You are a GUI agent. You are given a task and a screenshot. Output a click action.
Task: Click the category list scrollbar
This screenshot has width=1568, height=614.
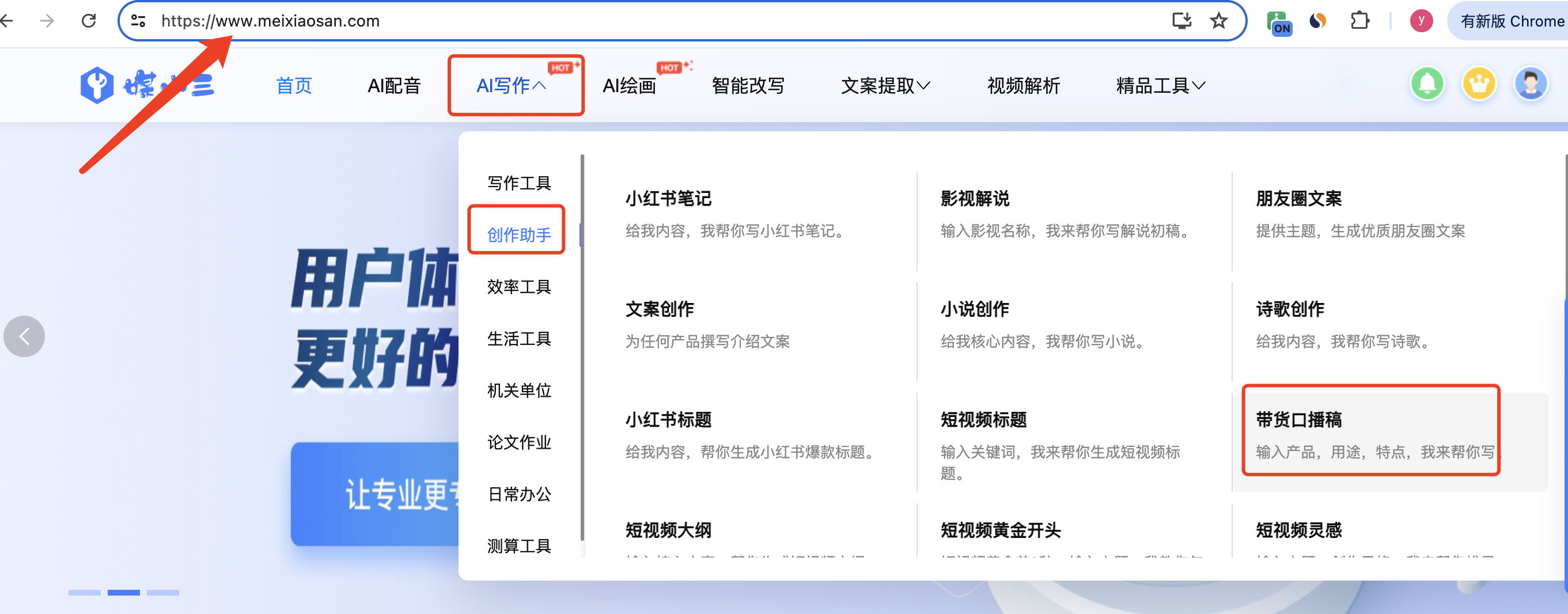click(x=582, y=347)
